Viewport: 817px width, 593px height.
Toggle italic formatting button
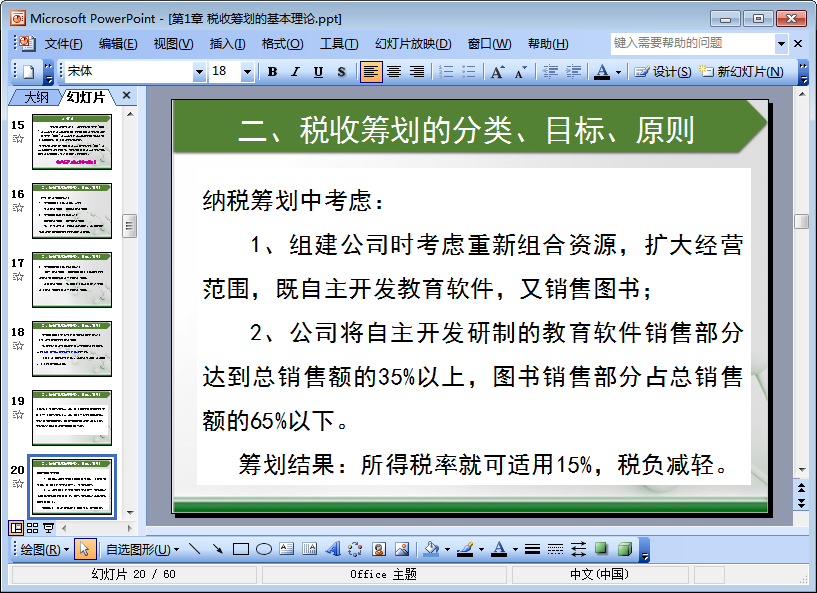[295, 72]
